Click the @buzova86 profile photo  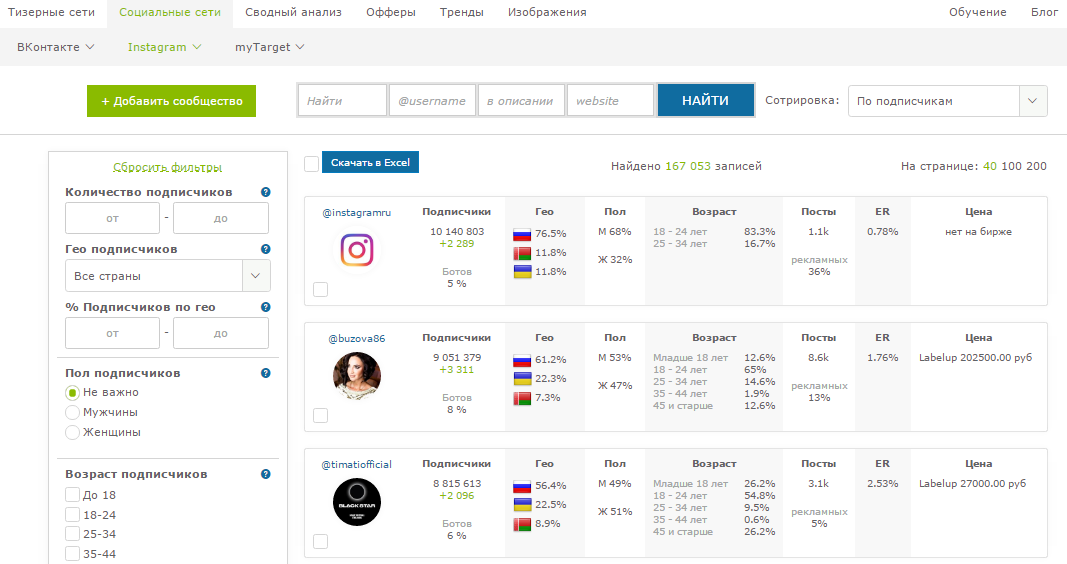click(x=357, y=376)
